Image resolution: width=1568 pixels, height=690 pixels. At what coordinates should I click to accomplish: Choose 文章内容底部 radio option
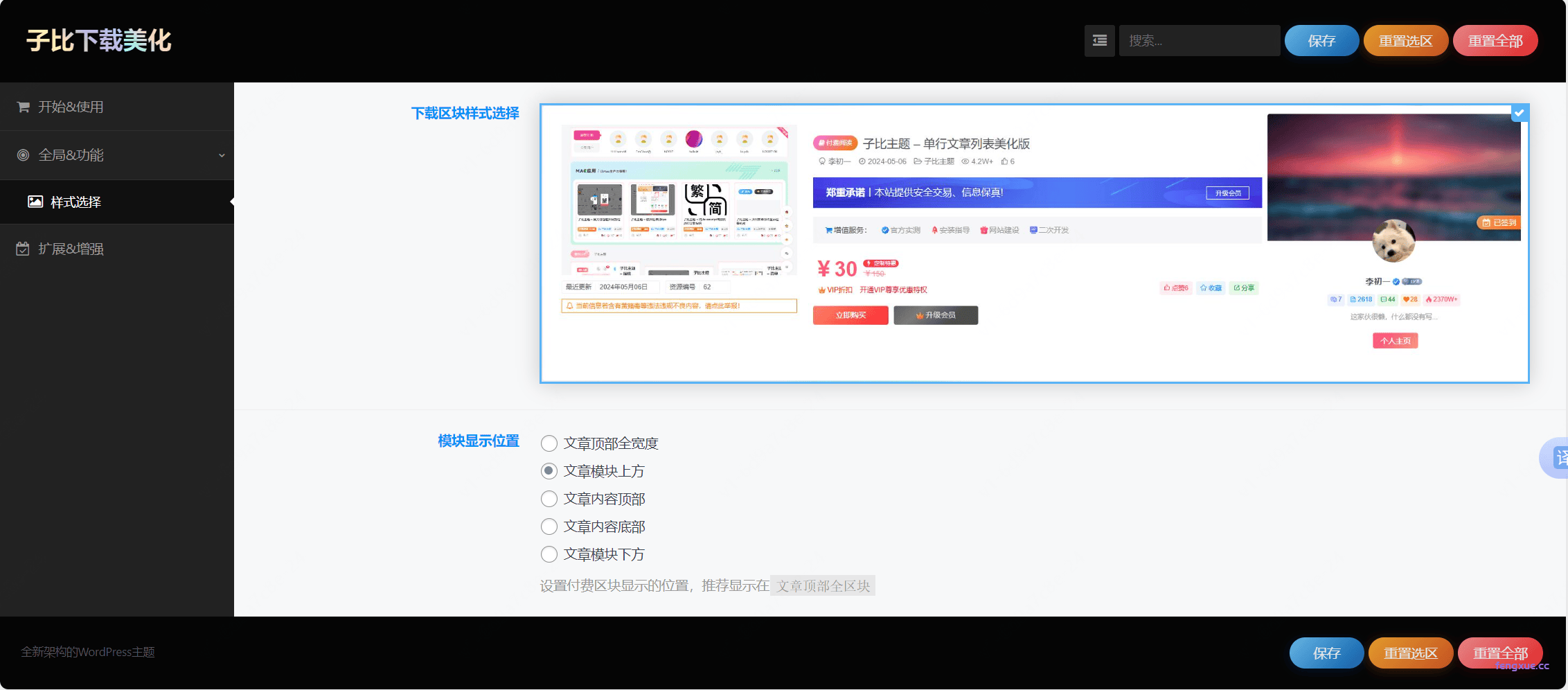click(549, 527)
